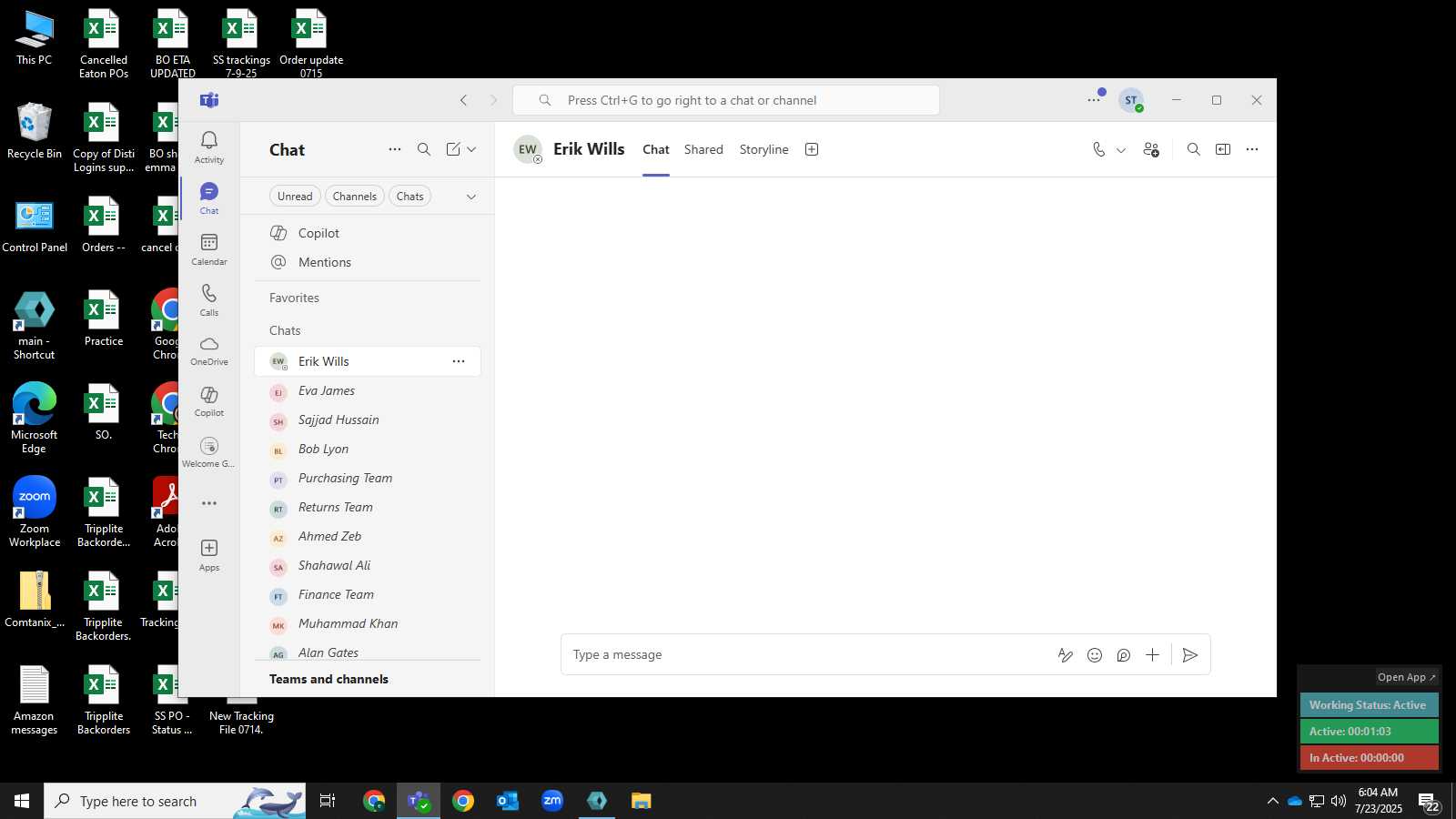Expand Teams and channels section
Viewport: 1456px width, 819px height.
click(x=329, y=679)
